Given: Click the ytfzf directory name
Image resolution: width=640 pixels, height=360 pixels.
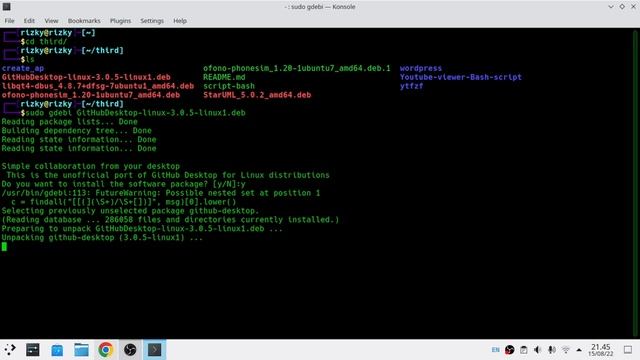Looking at the screenshot, I should click(x=411, y=86).
